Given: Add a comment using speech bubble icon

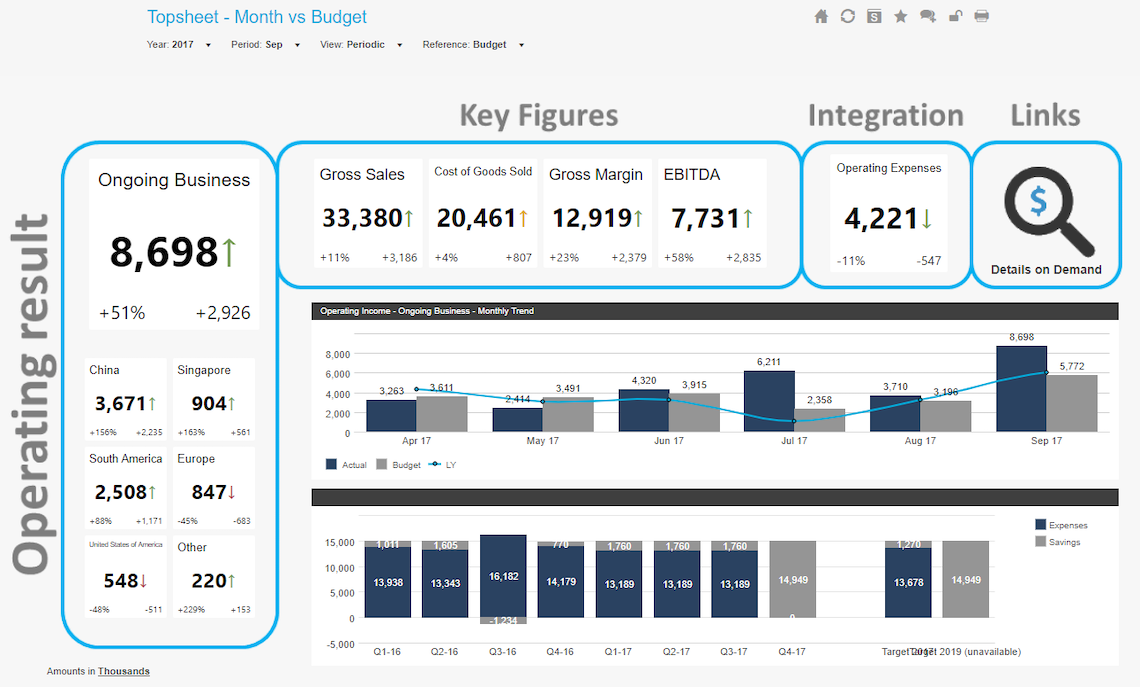Looking at the screenshot, I should 928,17.
